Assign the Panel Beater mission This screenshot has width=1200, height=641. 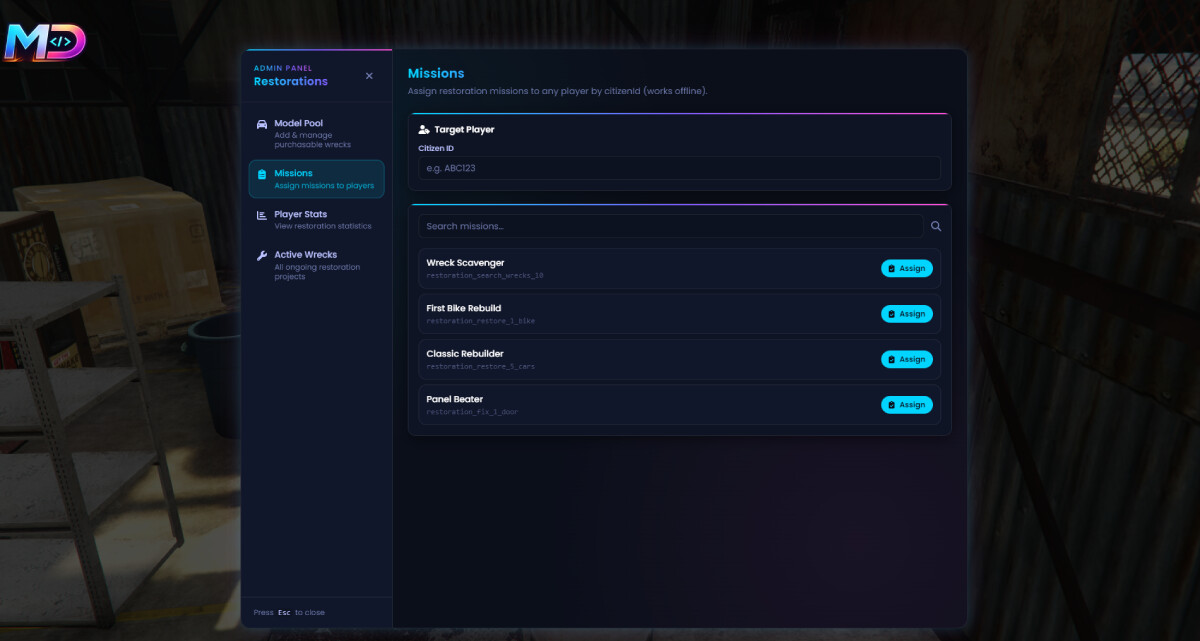906,405
